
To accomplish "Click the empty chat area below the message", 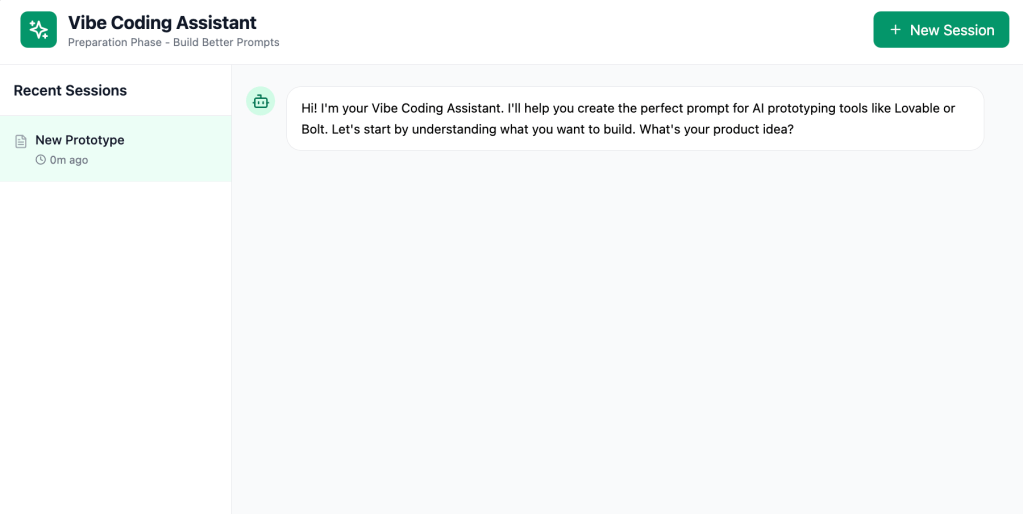I will coord(627,330).
